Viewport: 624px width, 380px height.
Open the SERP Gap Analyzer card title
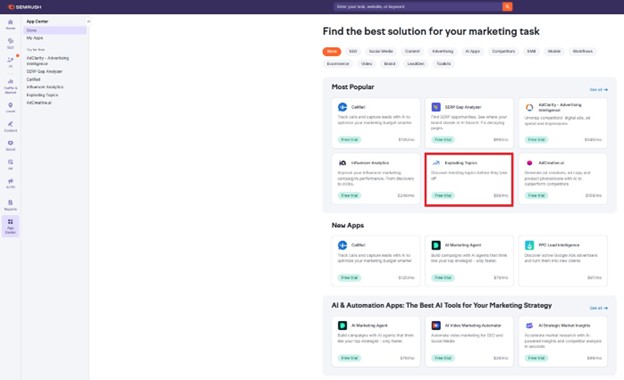463,107
